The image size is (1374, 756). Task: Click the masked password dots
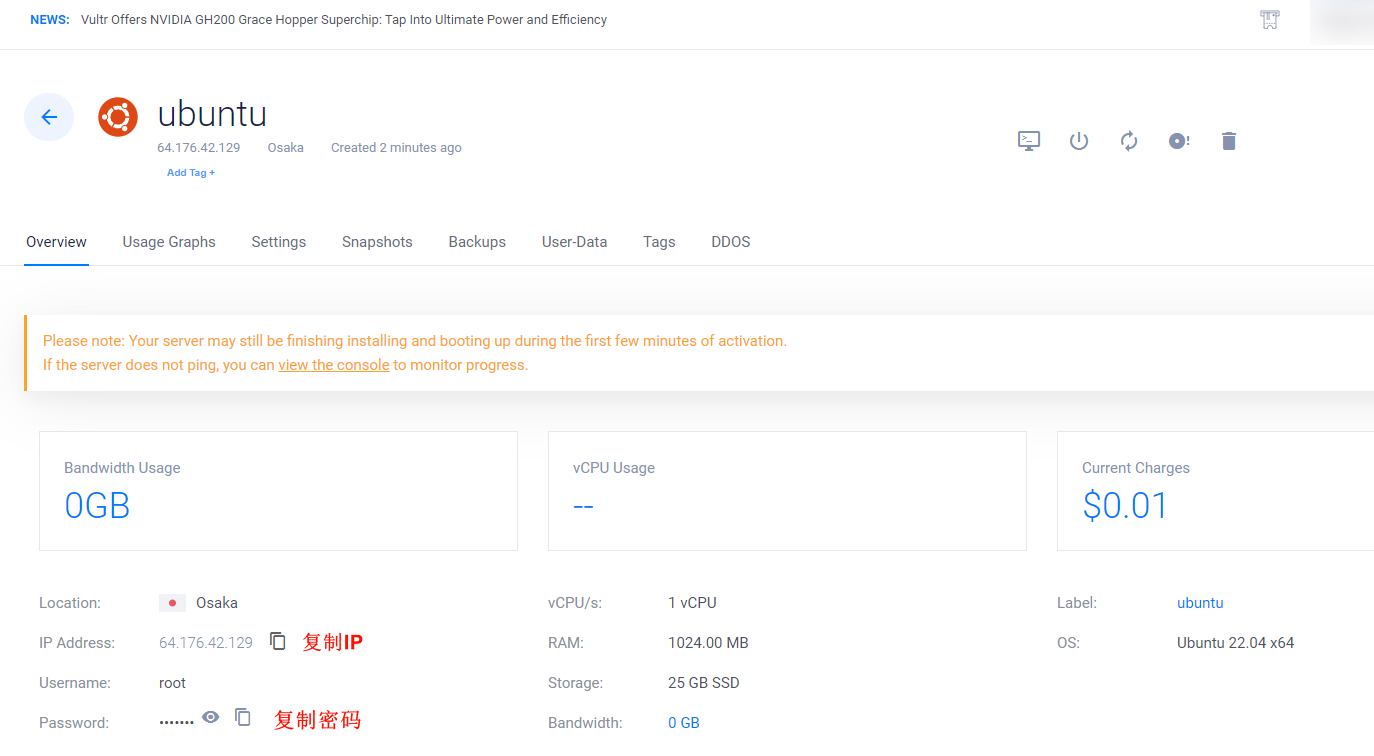click(177, 722)
